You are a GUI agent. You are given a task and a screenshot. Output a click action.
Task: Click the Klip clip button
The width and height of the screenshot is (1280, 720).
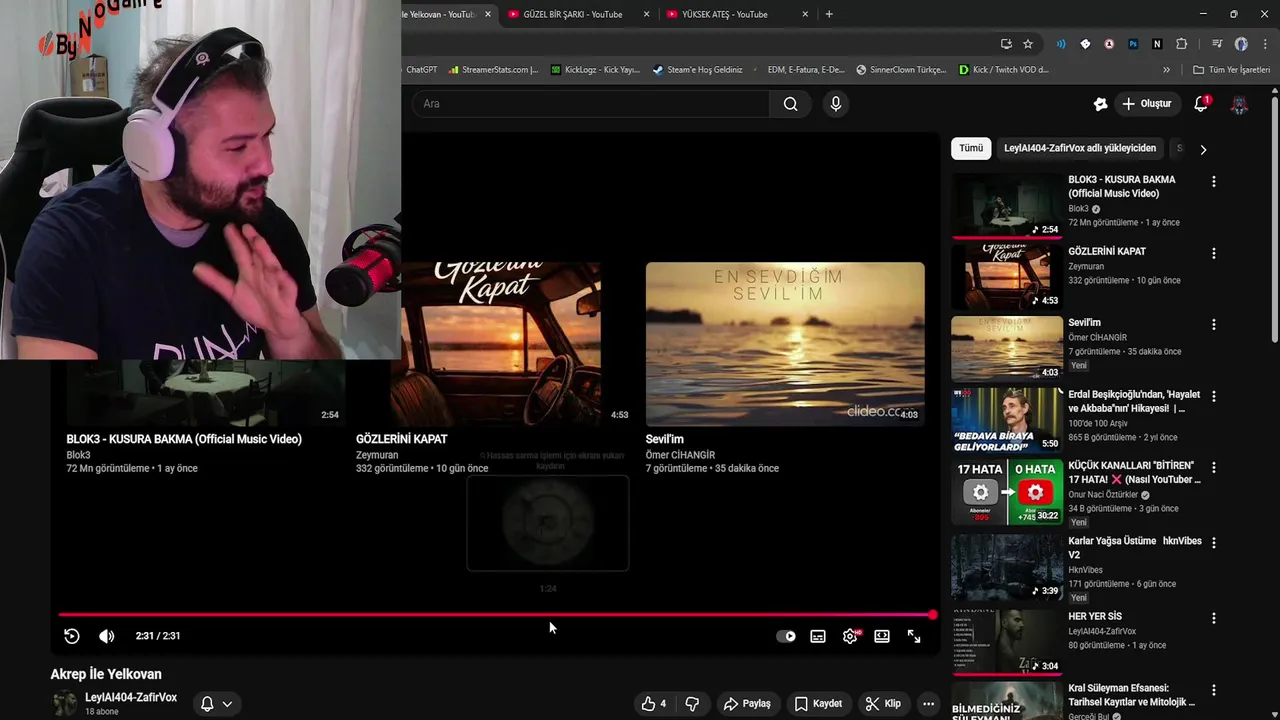click(x=883, y=703)
